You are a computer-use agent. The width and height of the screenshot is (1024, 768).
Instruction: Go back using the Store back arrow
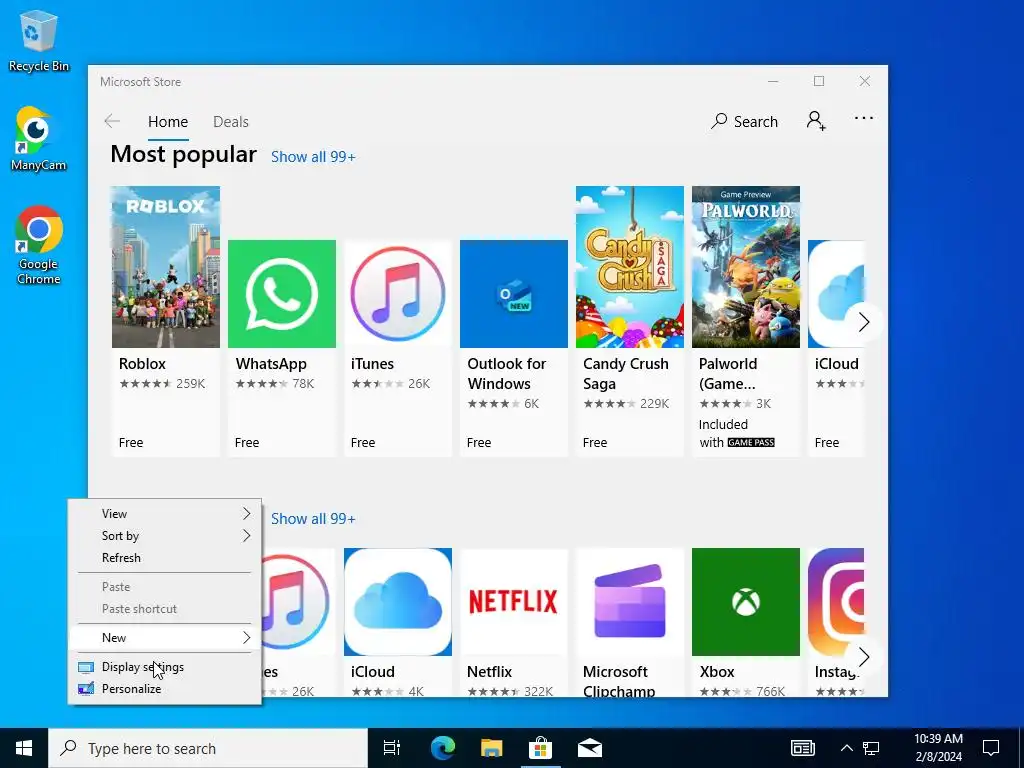(112, 121)
